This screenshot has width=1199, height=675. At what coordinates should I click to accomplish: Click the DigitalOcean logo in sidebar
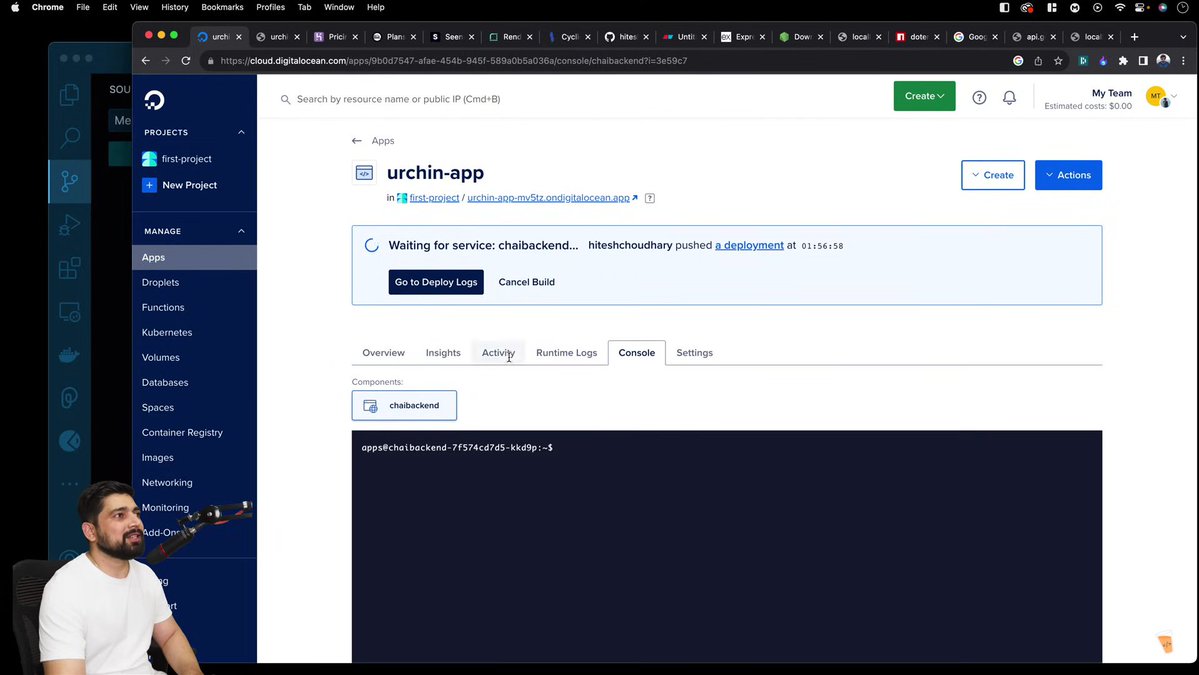[x=154, y=100]
